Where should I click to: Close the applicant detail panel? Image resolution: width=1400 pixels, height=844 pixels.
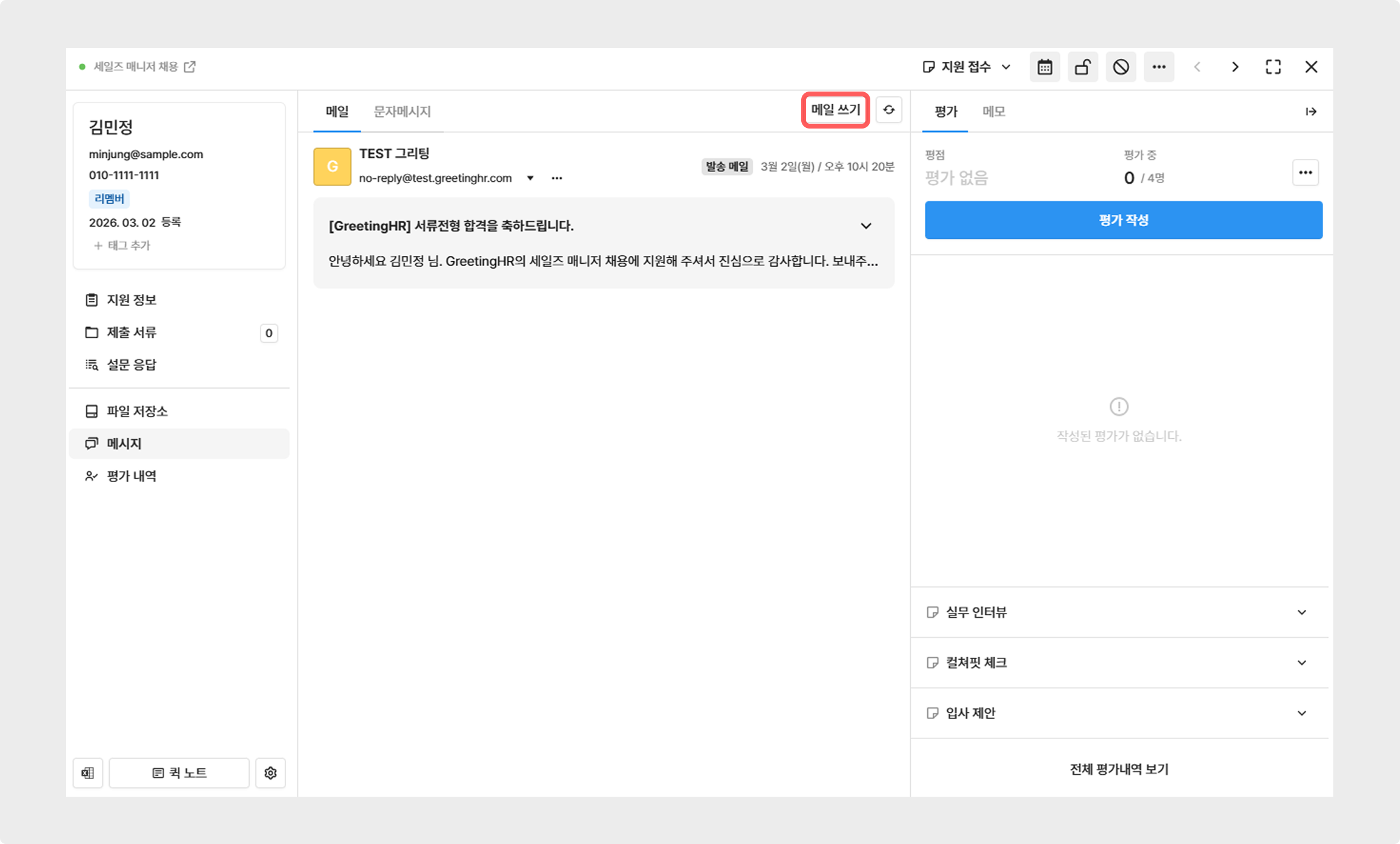click(x=1312, y=67)
